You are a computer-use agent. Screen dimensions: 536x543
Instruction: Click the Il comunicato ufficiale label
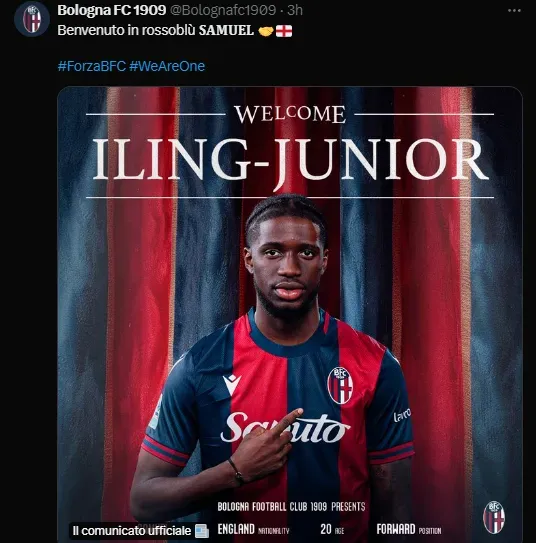click(132, 531)
